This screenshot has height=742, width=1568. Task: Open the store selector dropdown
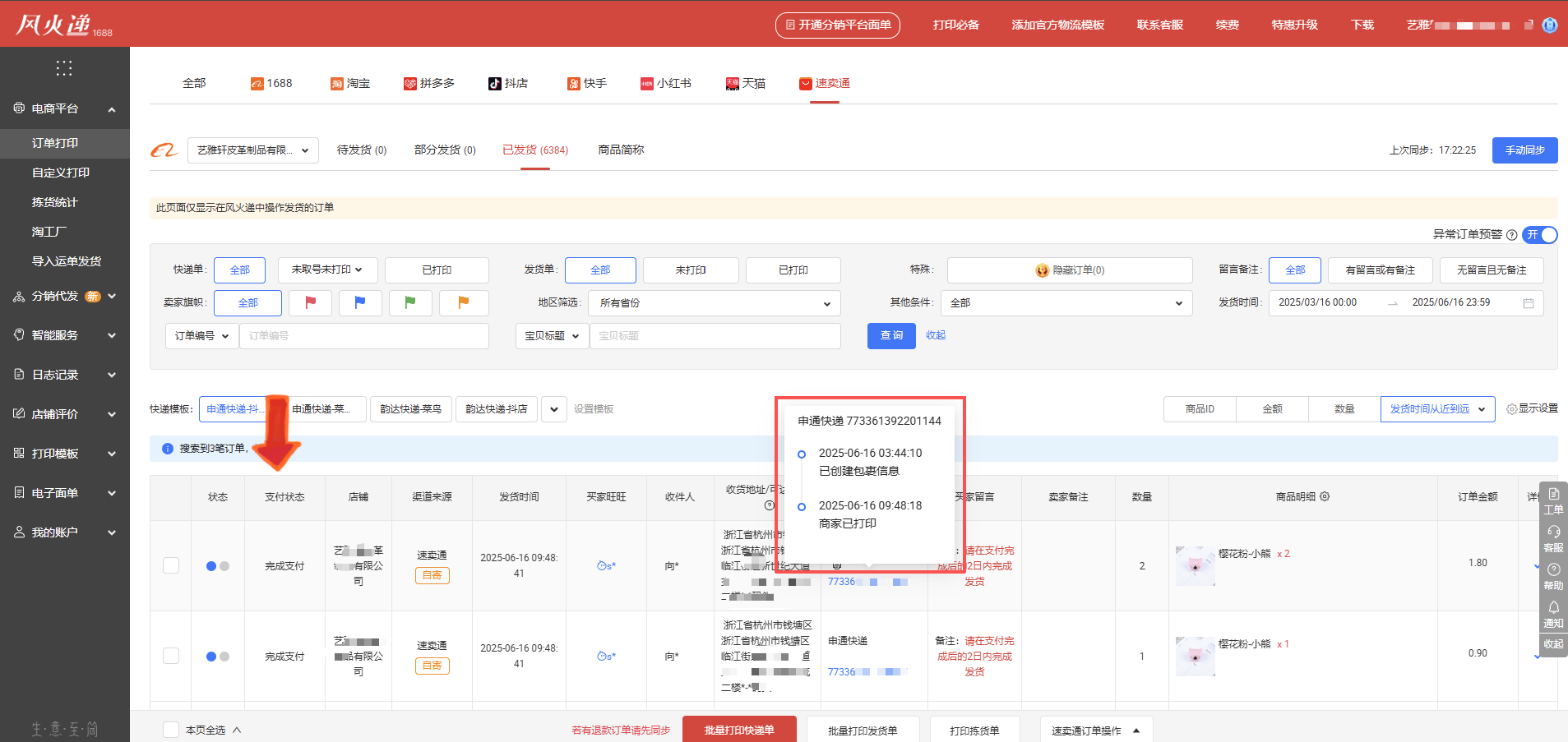[x=253, y=150]
